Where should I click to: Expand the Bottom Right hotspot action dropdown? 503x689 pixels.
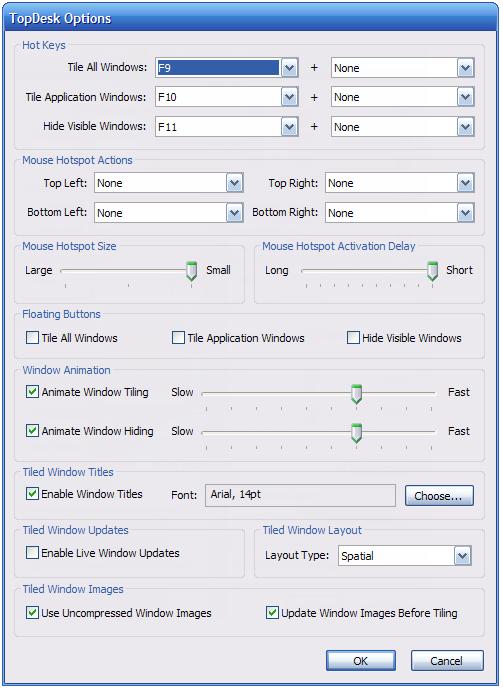[465, 213]
